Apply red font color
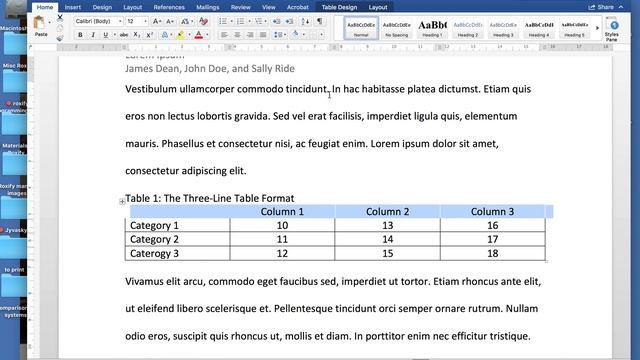640x360 pixels. pos(199,35)
